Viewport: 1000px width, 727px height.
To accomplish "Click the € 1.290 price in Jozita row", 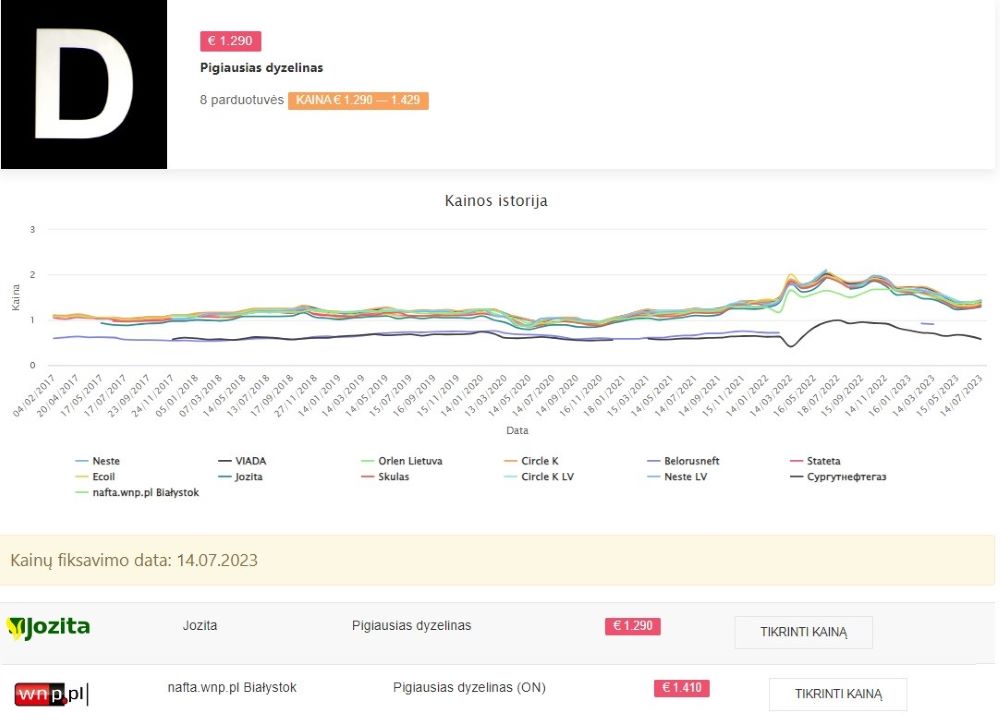I will coord(633,626).
